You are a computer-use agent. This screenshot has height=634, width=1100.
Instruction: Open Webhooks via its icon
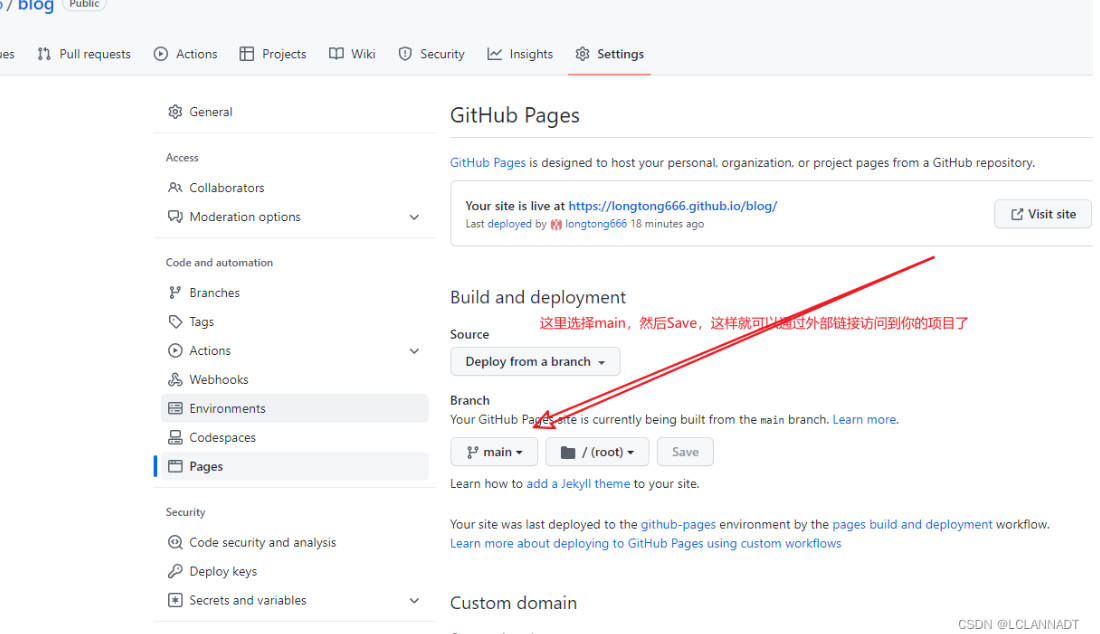[x=175, y=380]
